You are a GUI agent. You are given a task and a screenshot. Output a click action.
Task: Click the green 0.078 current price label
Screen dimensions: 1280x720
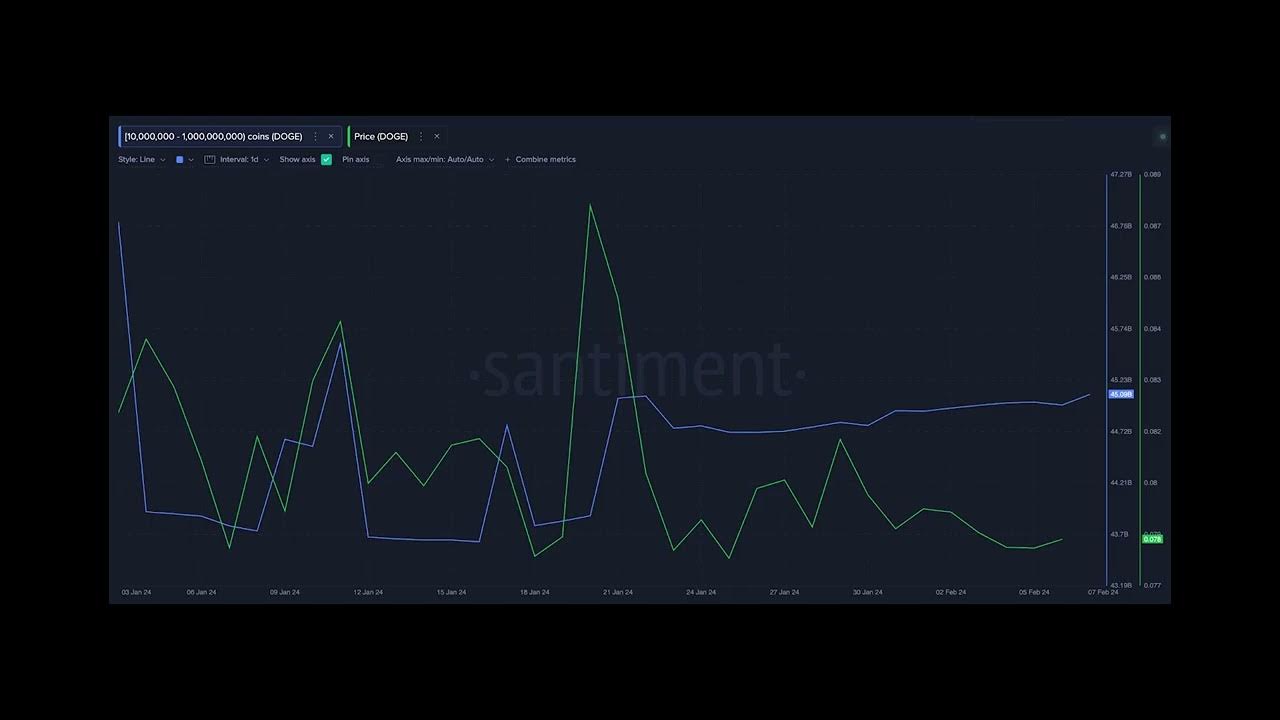click(x=1152, y=539)
